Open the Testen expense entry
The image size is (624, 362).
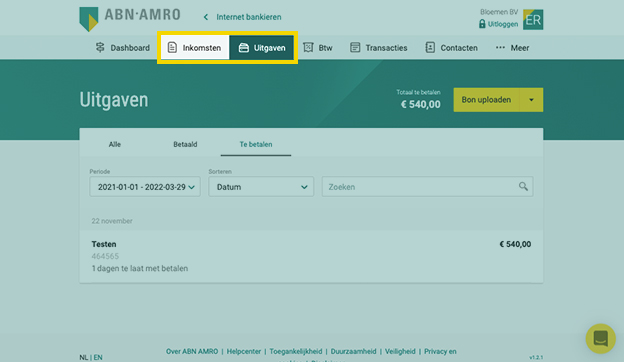coord(311,256)
